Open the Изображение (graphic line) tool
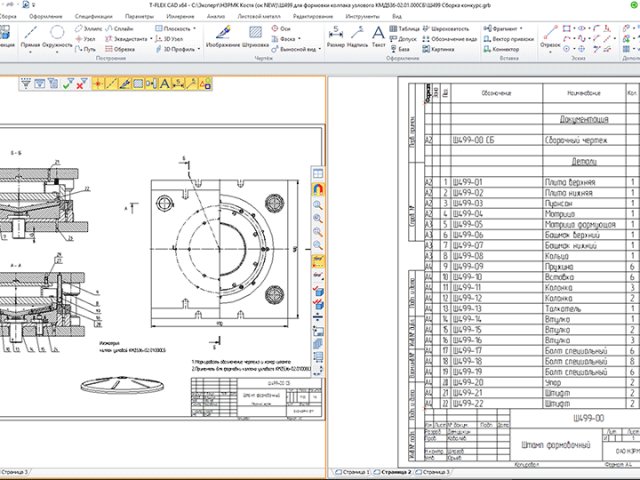Screen dimensions: 640x480 coord(223,36)
